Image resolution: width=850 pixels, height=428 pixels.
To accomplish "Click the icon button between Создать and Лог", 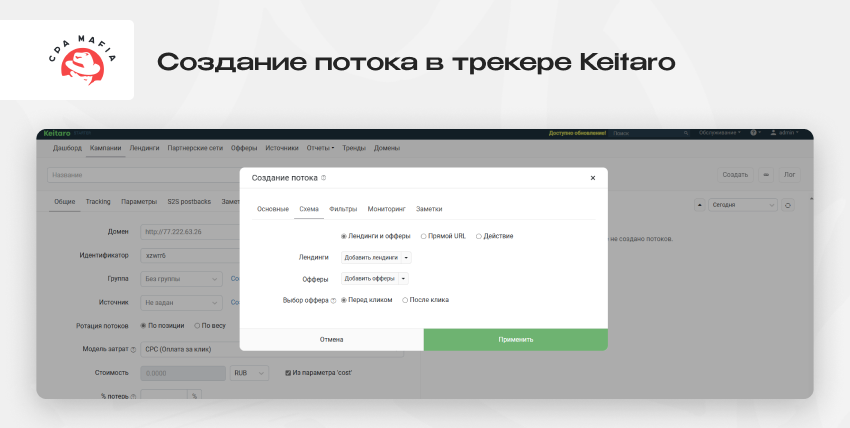I will click(766, 175).
